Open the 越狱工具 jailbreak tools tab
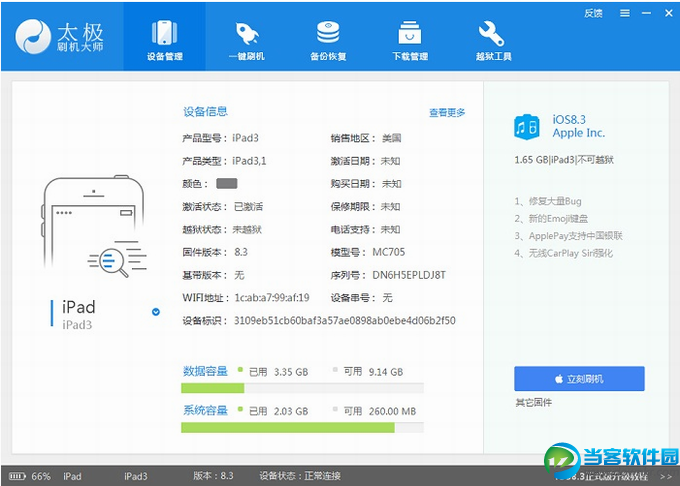This screenshot has width=680, height=486. [x=493, y=38]
